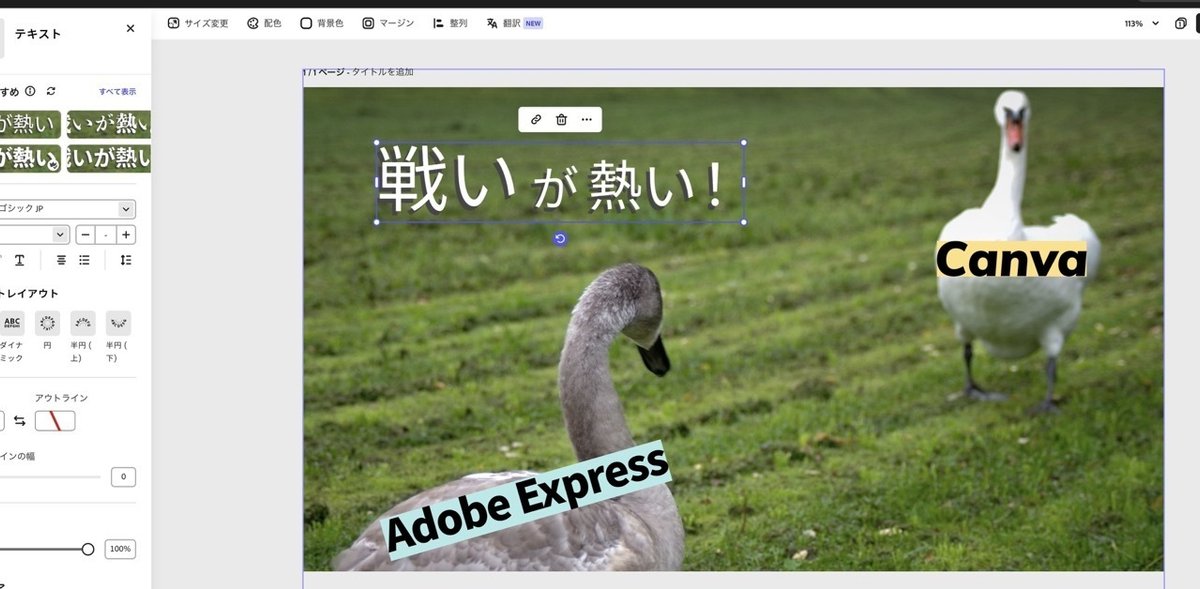
Task: Click the 100% opacity value field
Action: coord(120,549)
